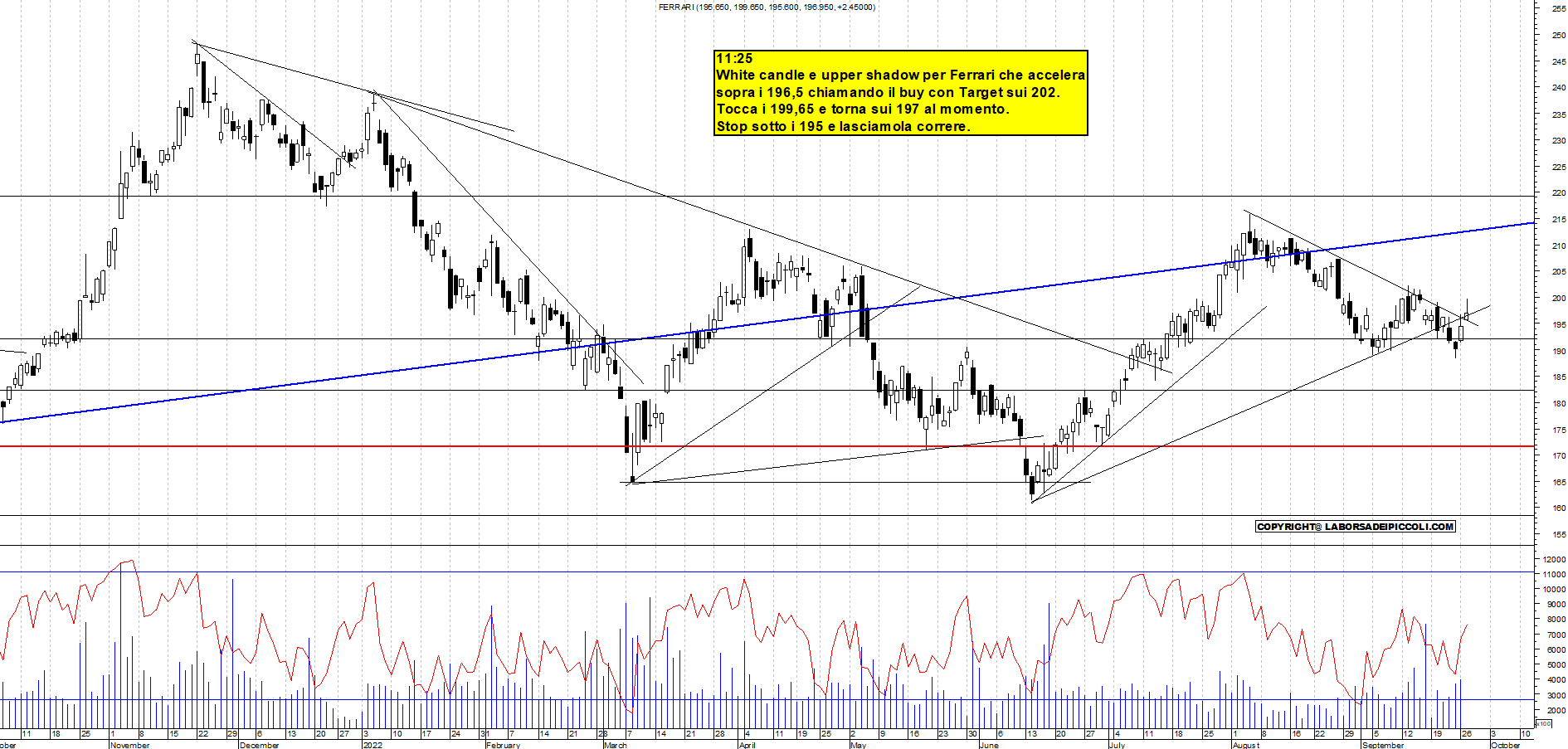1568x749 pixels.
Task: Click the x100 volume multiplier label
Action: click(x=1544, y=724)
